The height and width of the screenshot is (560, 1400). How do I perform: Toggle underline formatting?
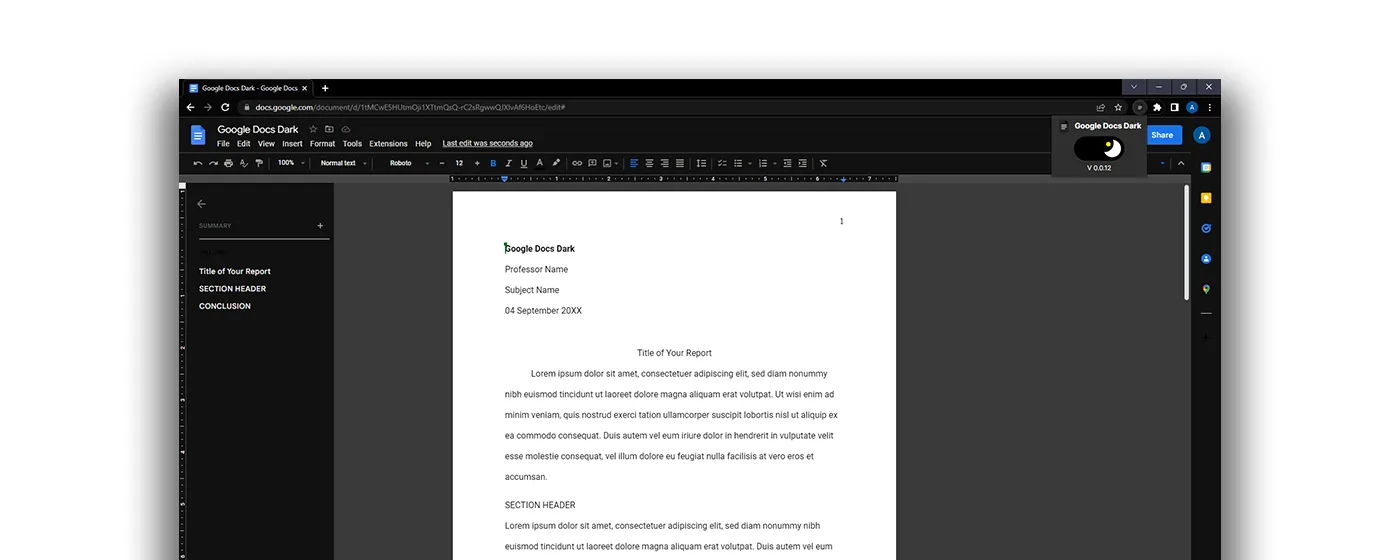pos(524,163)
